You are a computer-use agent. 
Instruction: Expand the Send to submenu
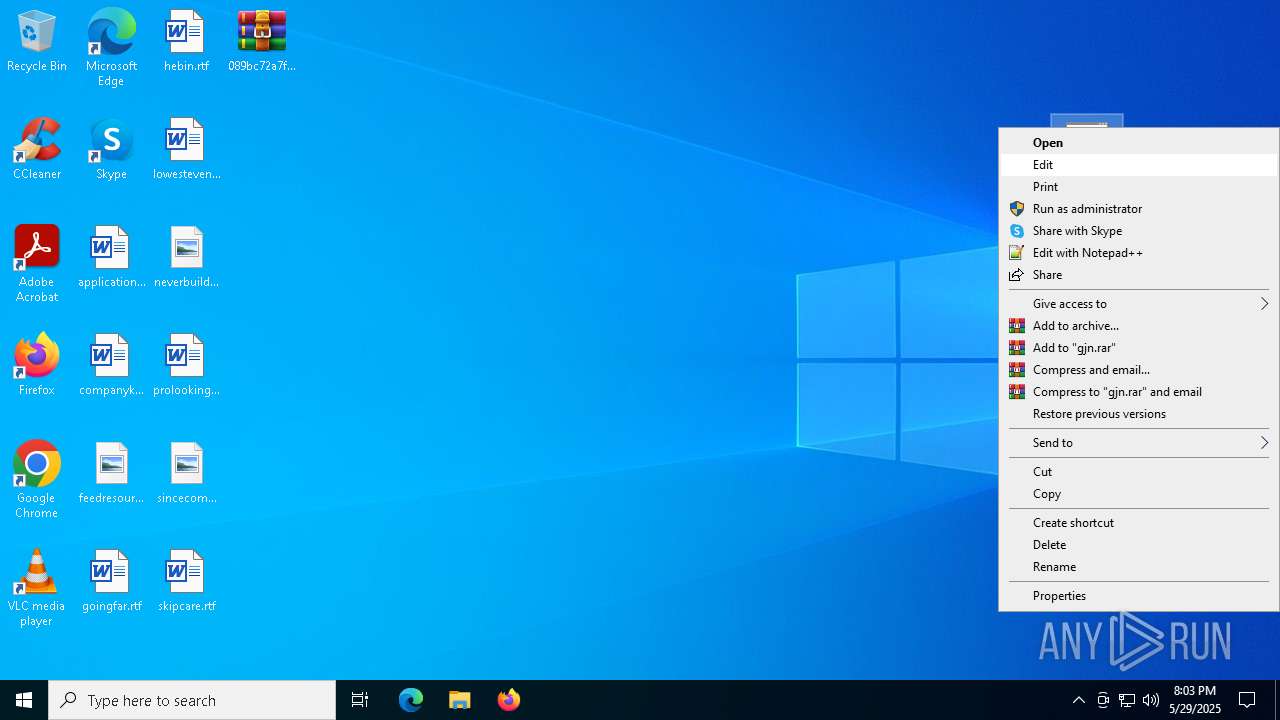1139,443
